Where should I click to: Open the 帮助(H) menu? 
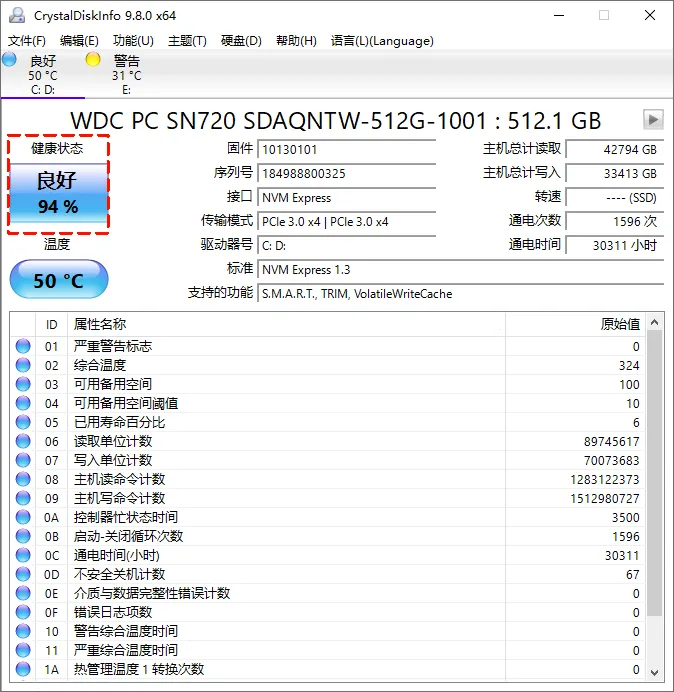(296, 41)
